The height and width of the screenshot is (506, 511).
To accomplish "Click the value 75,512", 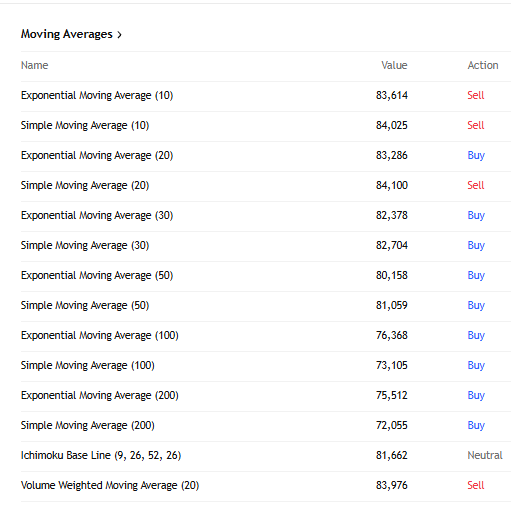I will (x=392, y=395).
